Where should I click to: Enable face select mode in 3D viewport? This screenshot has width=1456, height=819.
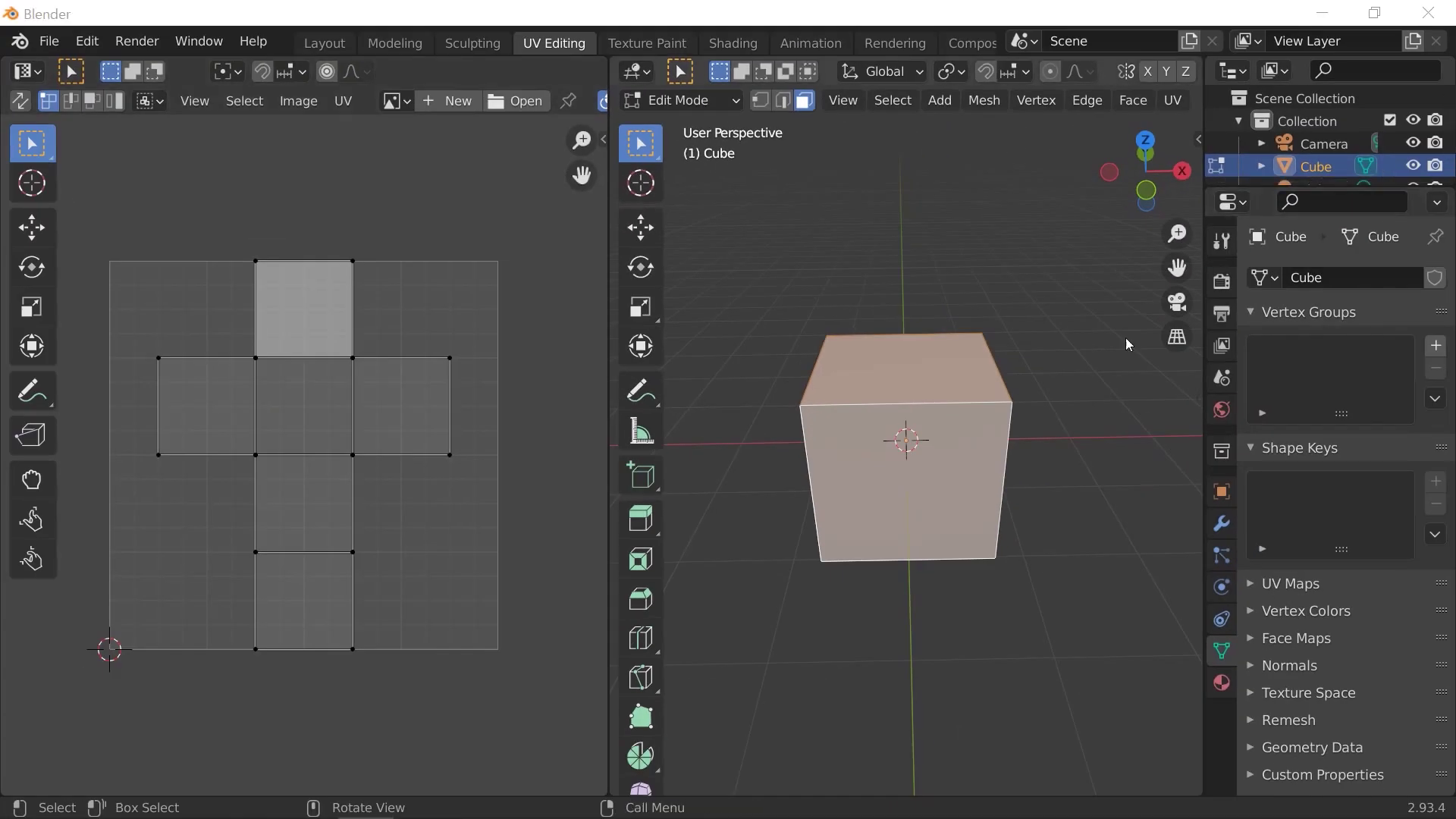pos(805,100)
